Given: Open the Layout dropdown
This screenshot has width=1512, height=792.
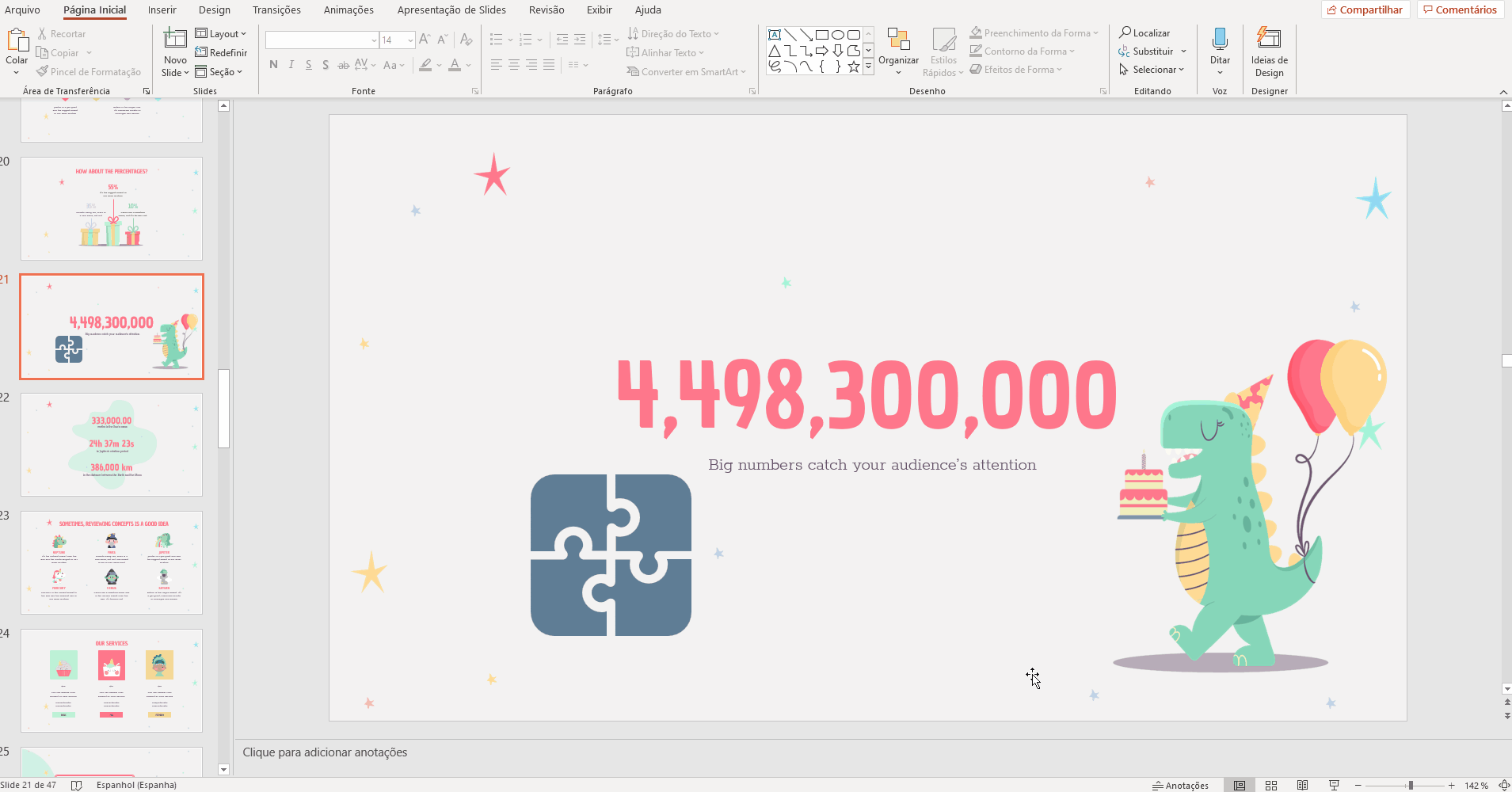Looking at the screenshot, I should 221,33.
